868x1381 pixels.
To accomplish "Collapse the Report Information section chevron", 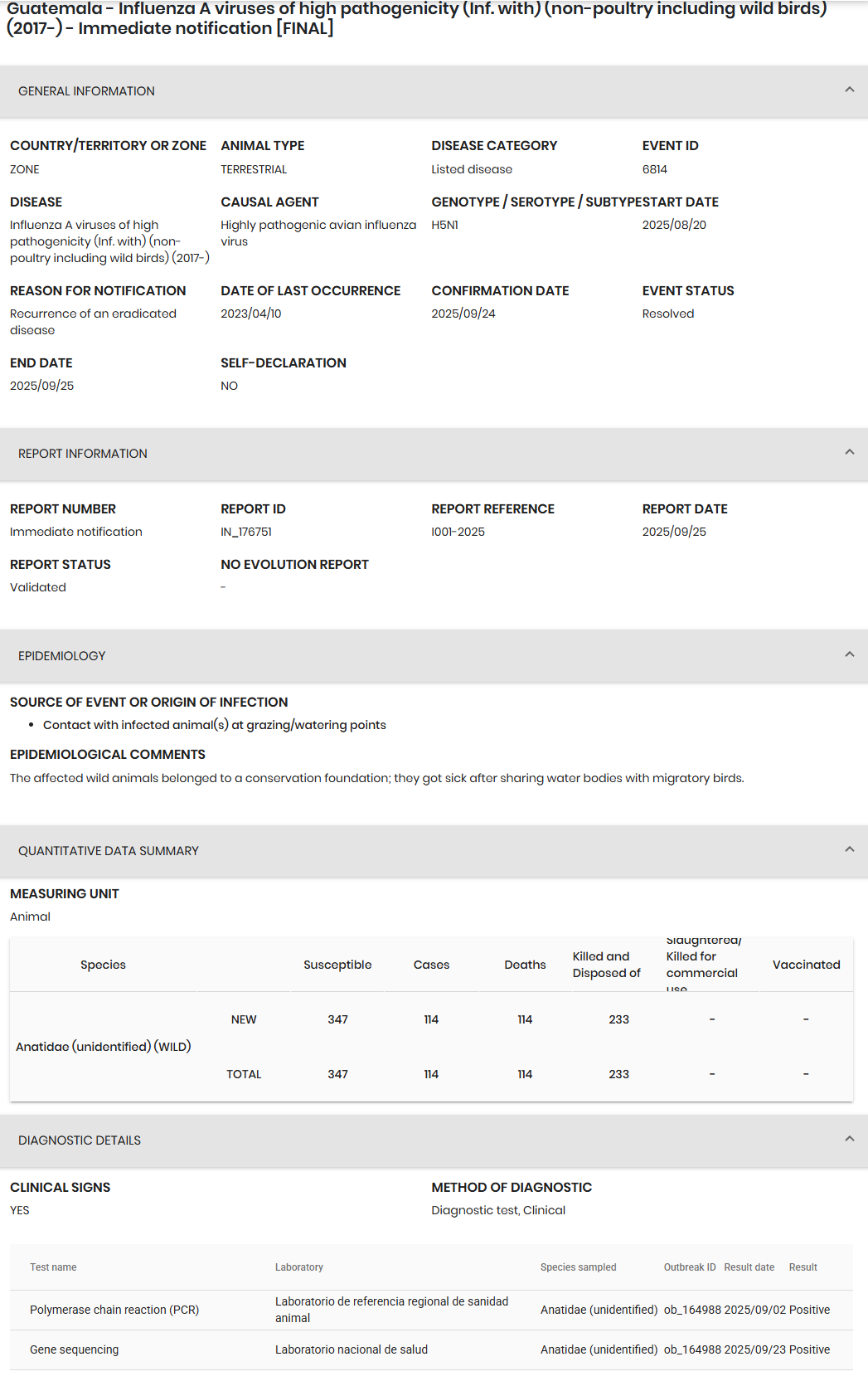I will 849,452.
